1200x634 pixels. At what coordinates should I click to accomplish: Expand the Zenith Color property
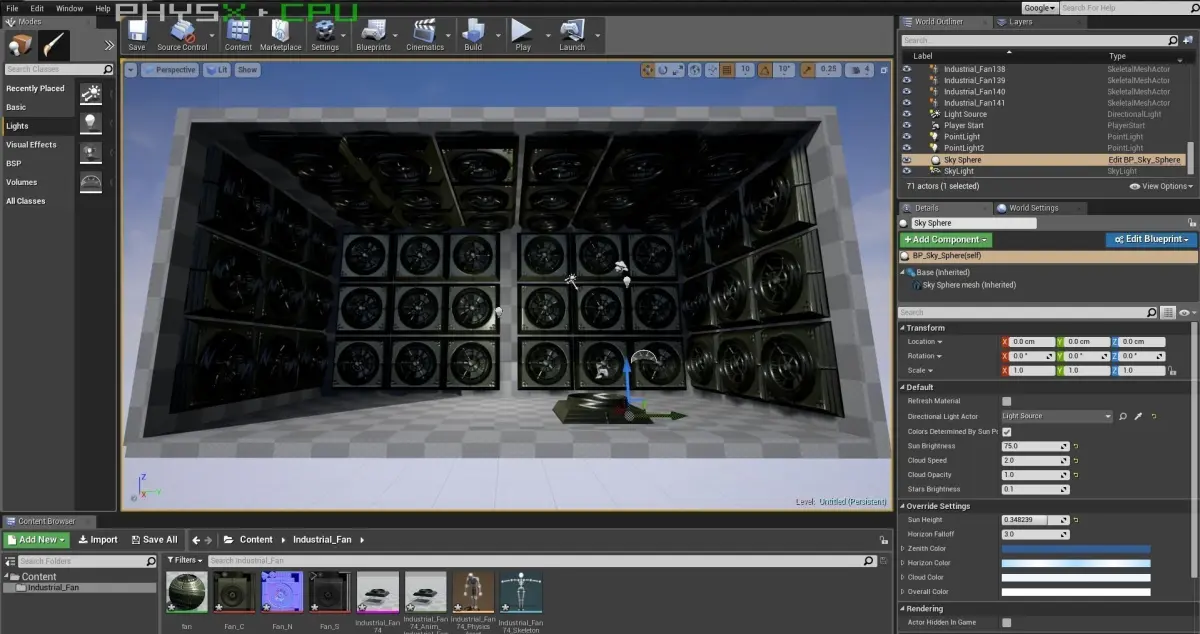pos(904,549)
